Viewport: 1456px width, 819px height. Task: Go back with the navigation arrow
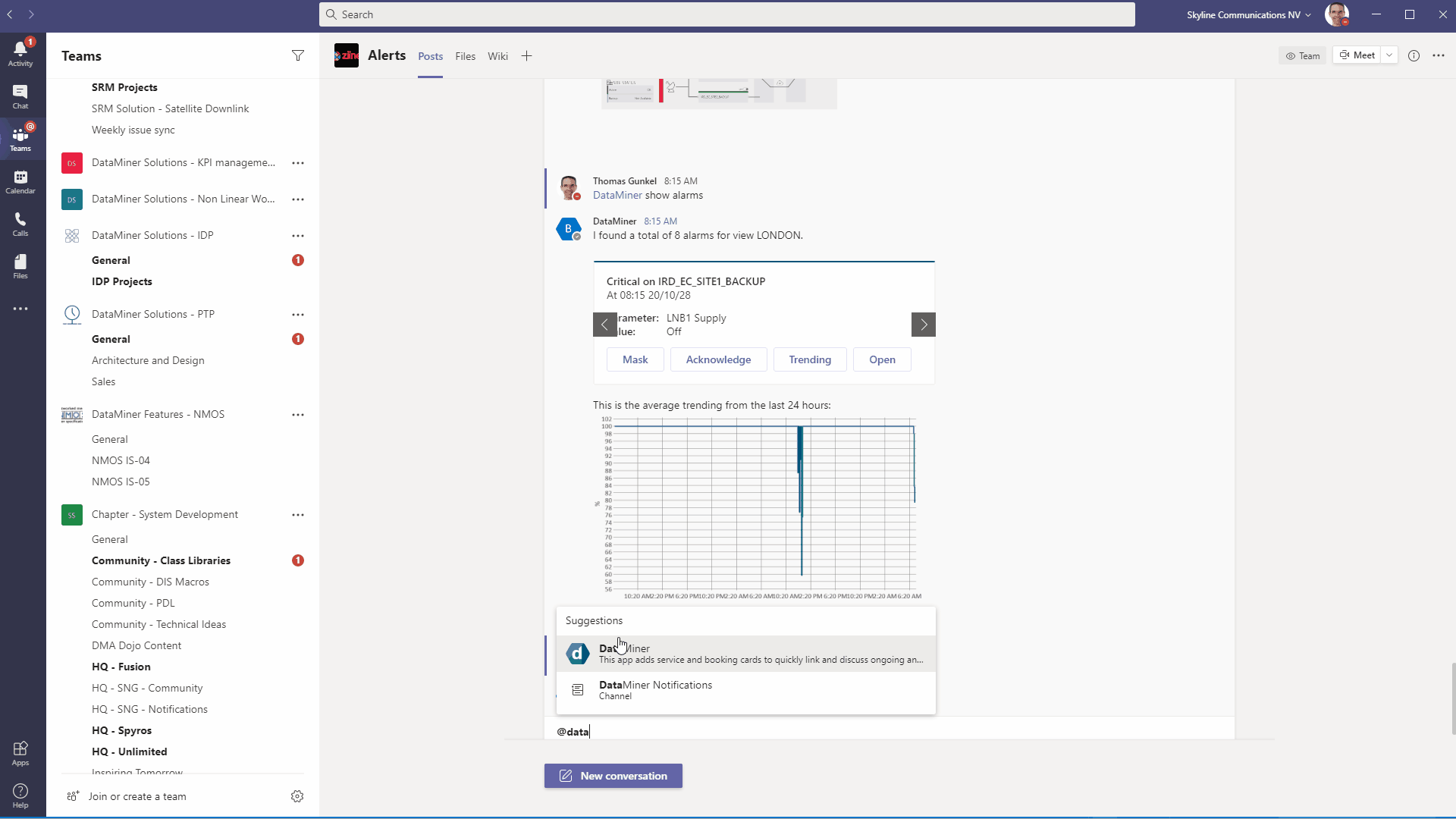11,14
